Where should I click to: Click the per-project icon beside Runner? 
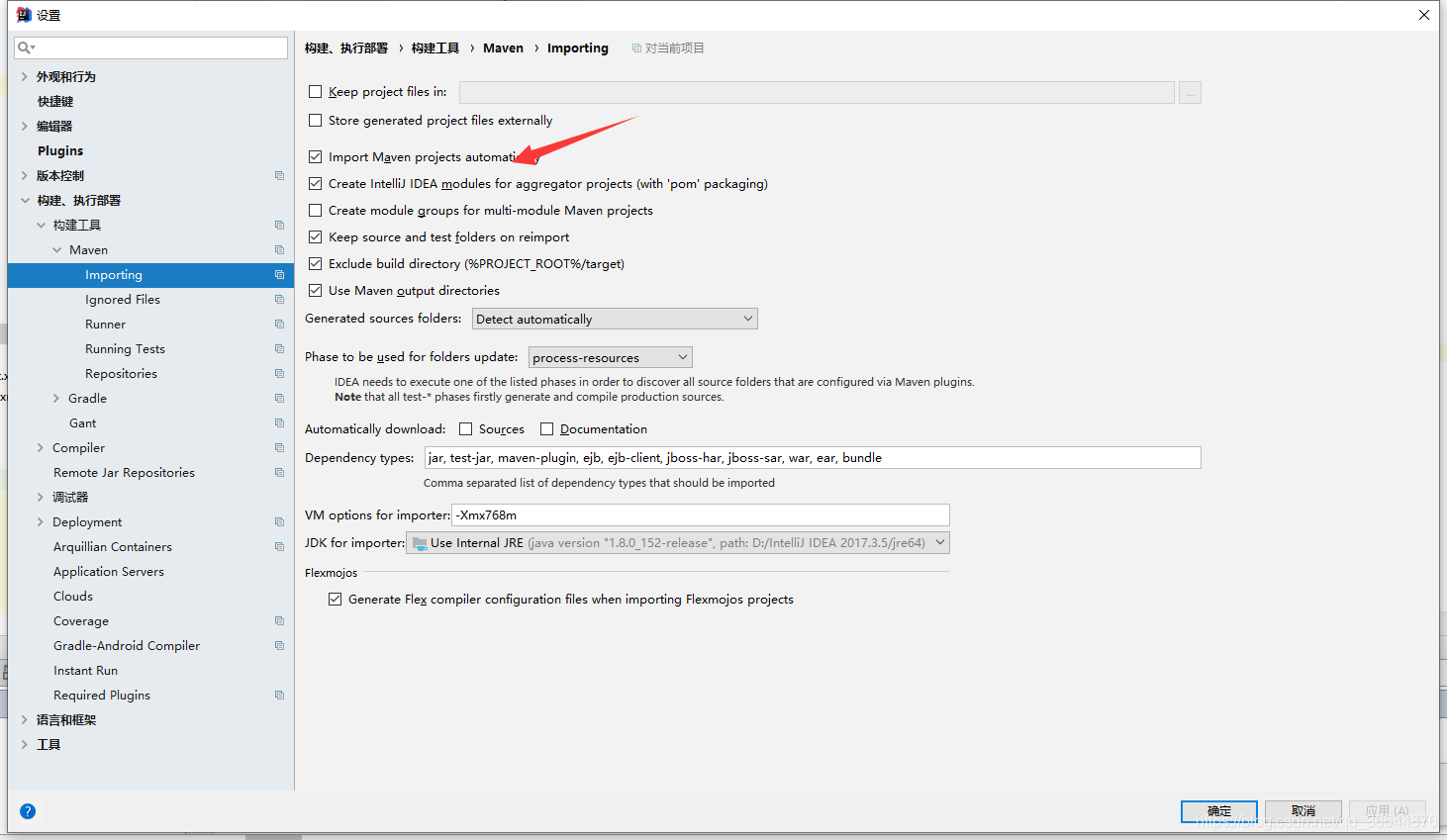click(x=279, y=325)
